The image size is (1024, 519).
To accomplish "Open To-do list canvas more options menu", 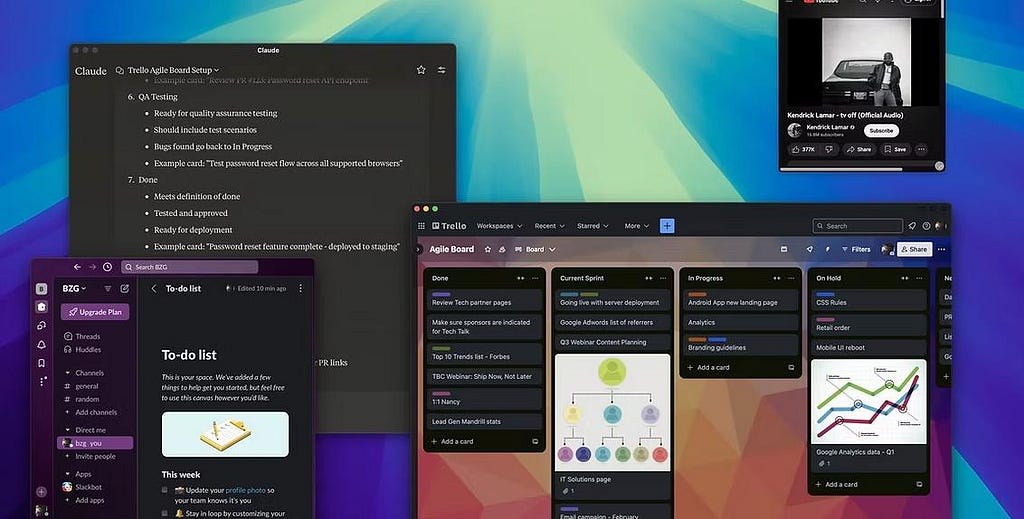I will tap(300, 288).
